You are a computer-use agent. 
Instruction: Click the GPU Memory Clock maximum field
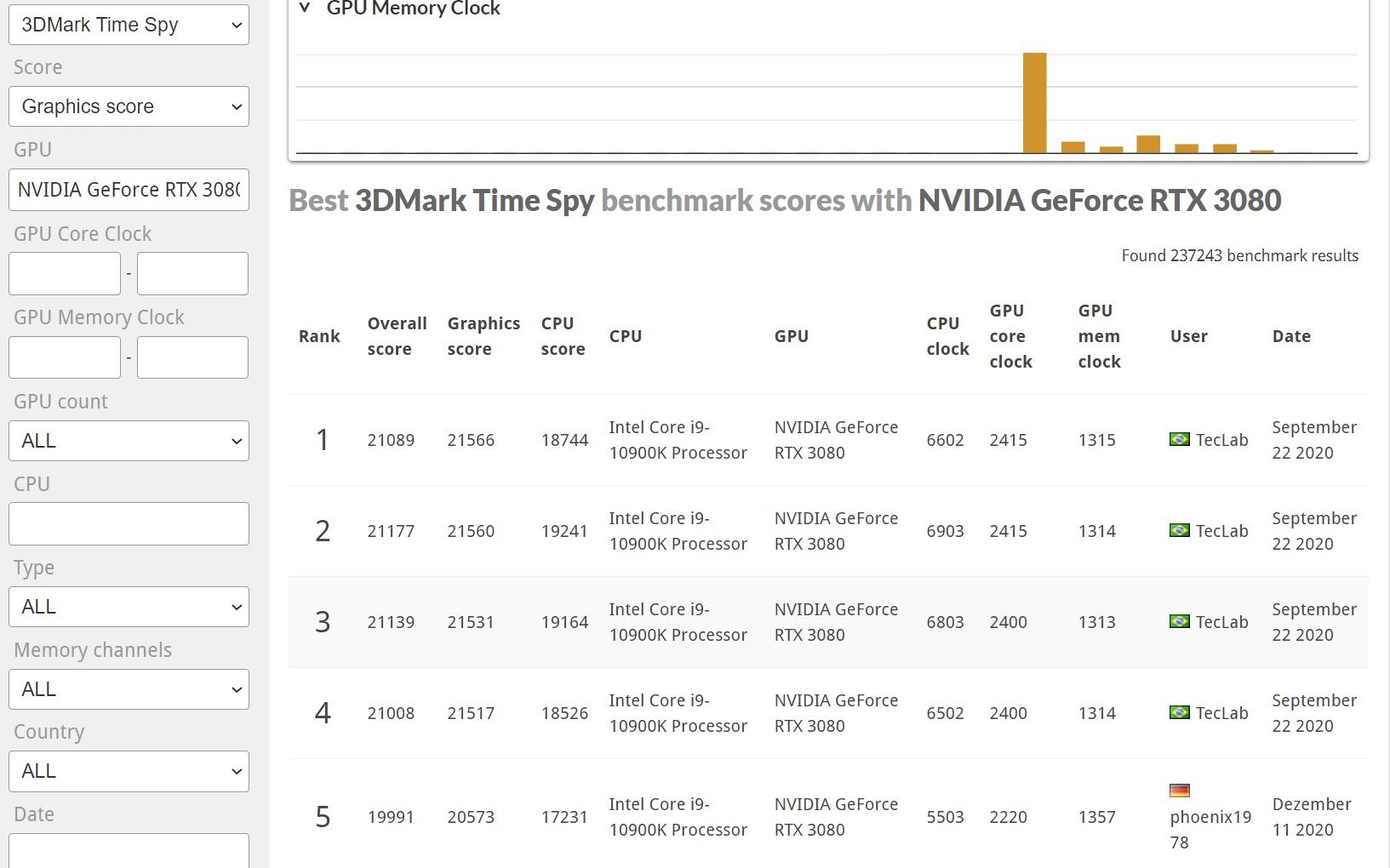coord(192,357)
